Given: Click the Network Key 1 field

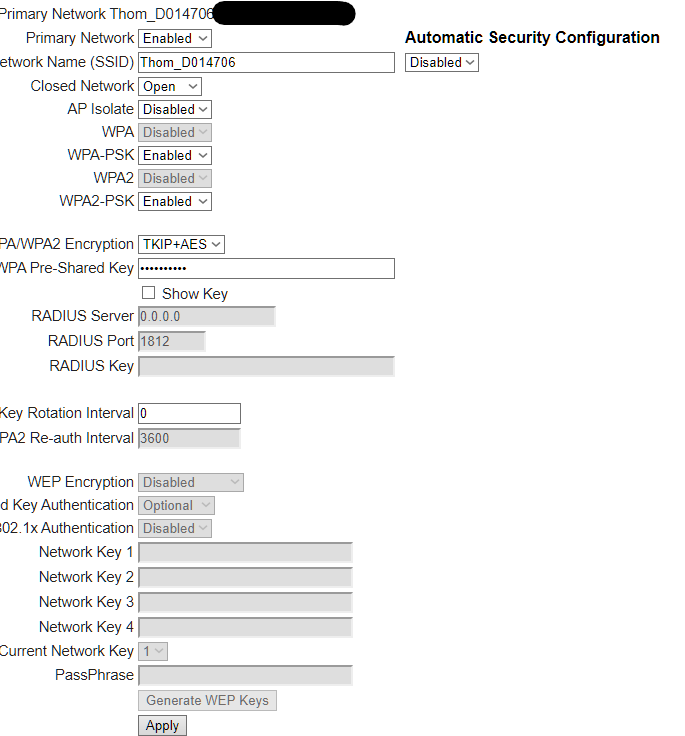Looking at the screenshot, I should tap(245, 552).
